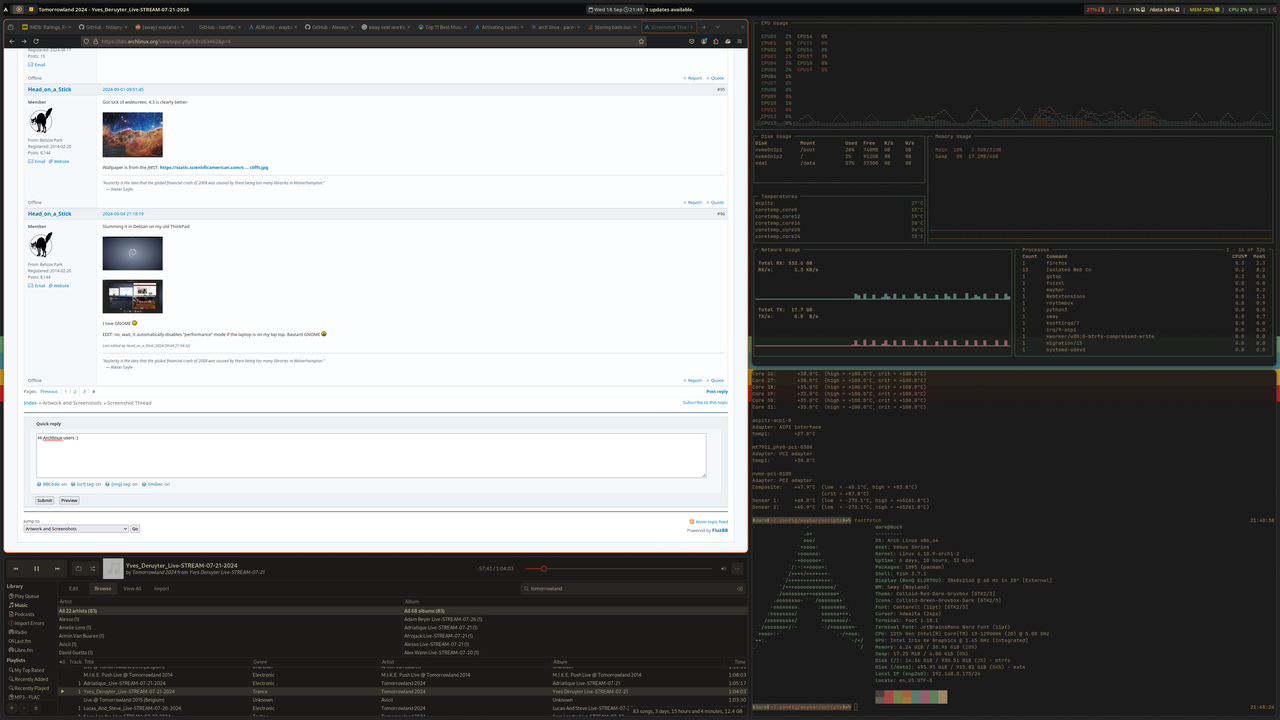Open Smilies help link
1280x720 pixels.
pos(155,484)
